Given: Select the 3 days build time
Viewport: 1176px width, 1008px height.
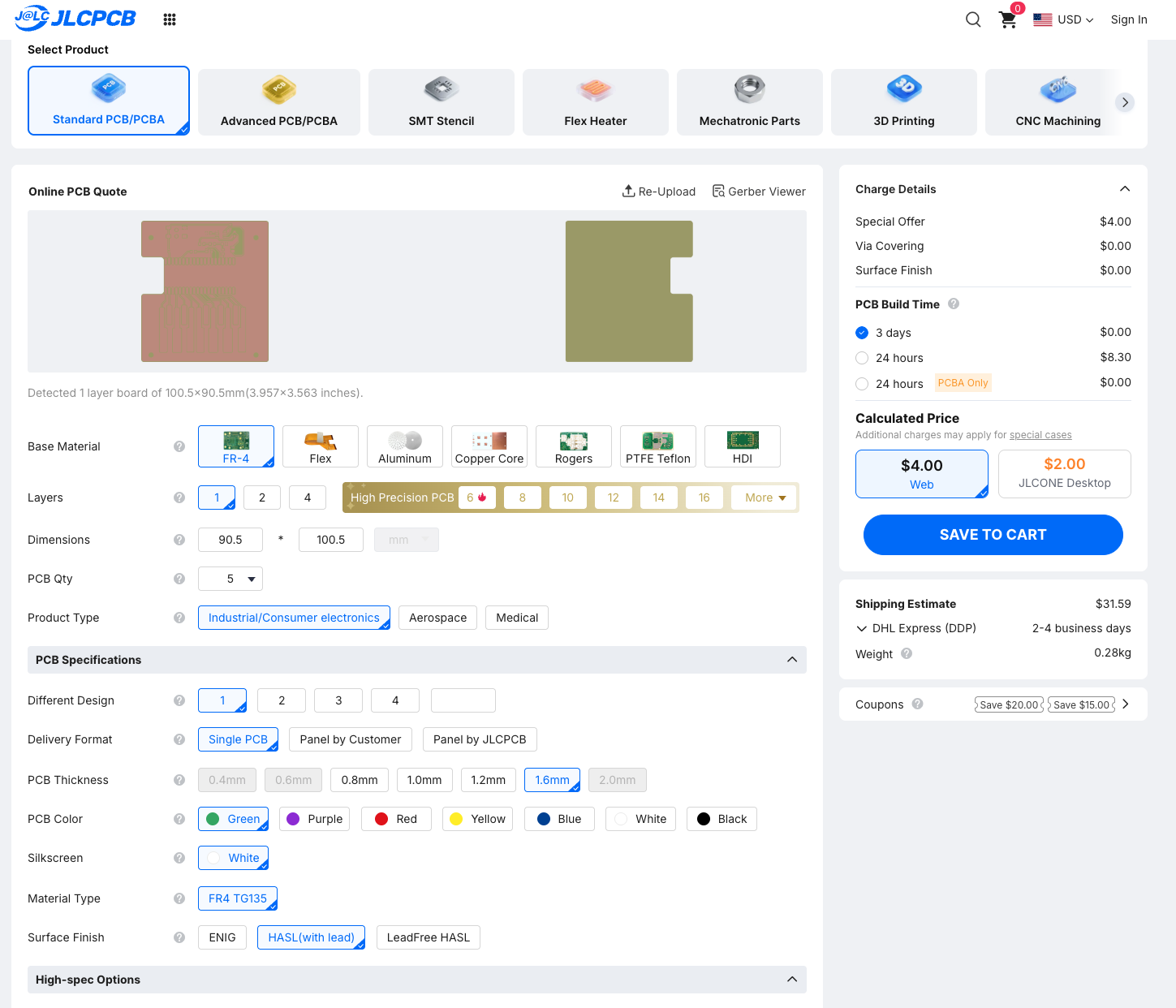Looking at the screenshot, I should click(862, 333).
